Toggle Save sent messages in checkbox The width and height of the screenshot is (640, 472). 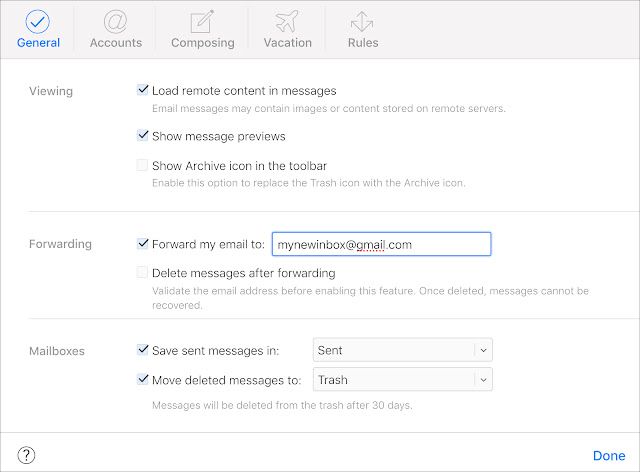click(142, 350)
